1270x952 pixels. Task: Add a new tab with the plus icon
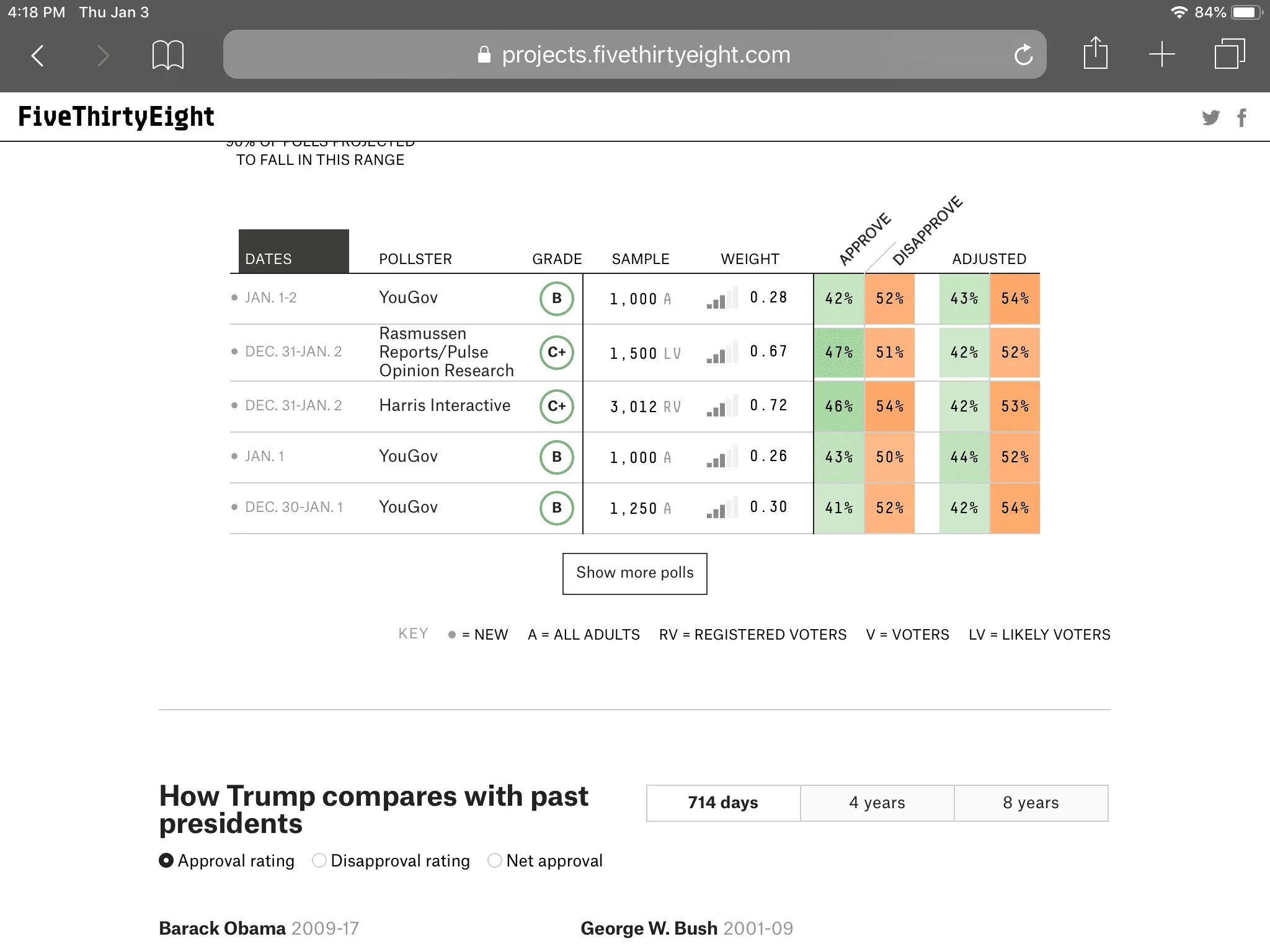tap(1161, 55)
